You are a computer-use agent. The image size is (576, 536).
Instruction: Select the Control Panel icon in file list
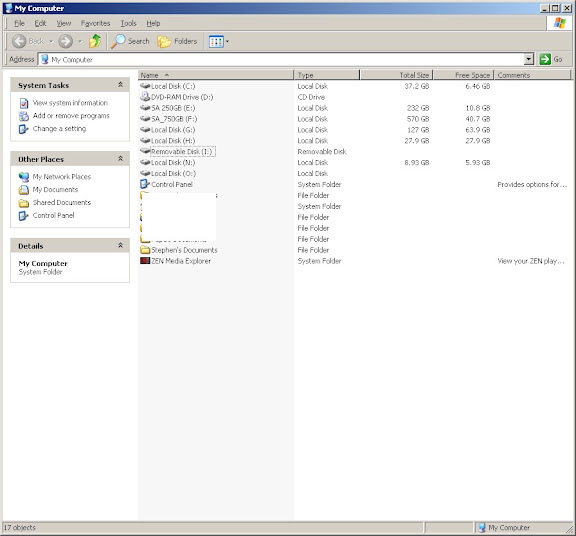(145, 184)
